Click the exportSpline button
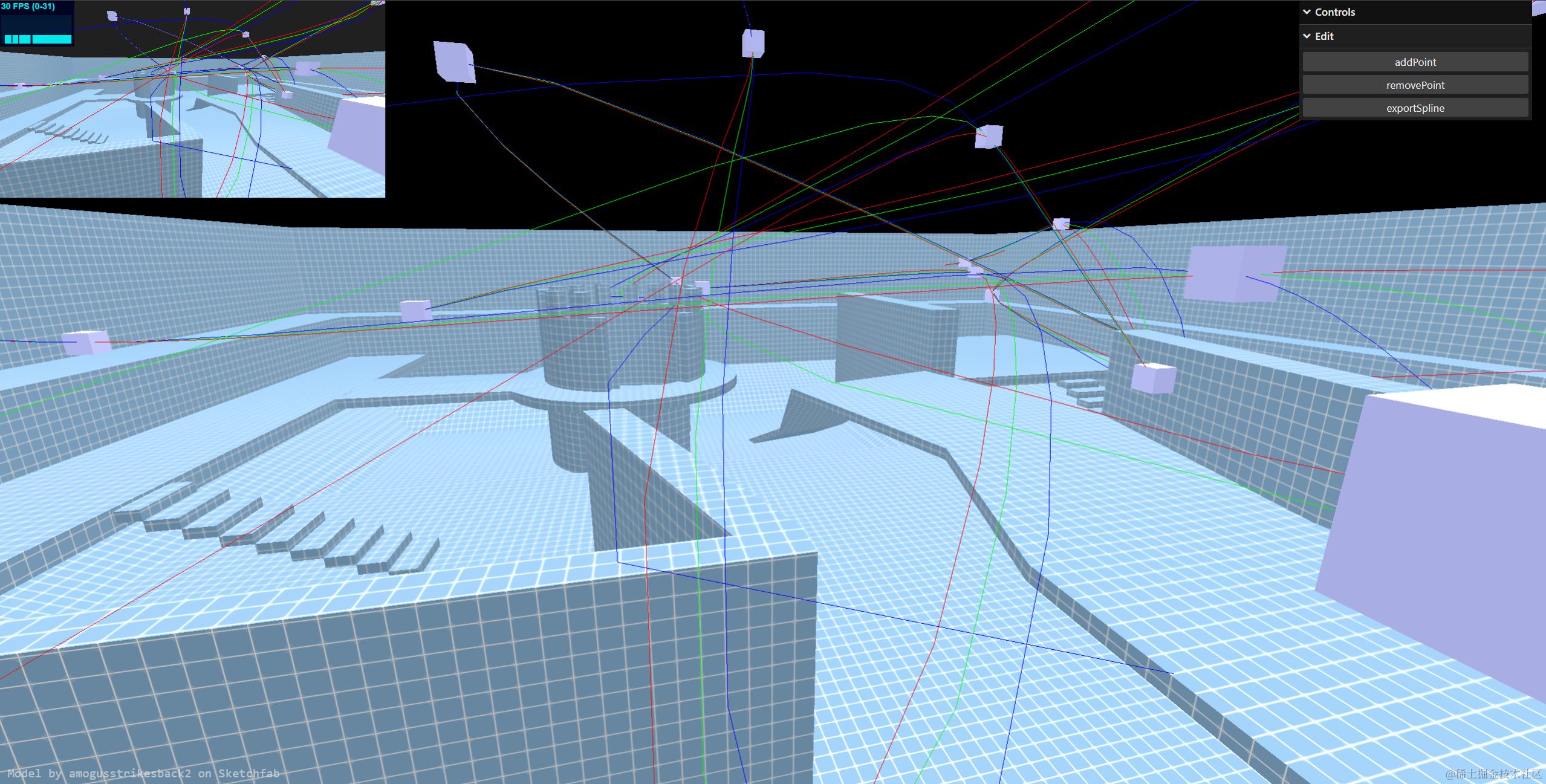The width and height of the screenshot is (1546, 784). point(1415,108)
